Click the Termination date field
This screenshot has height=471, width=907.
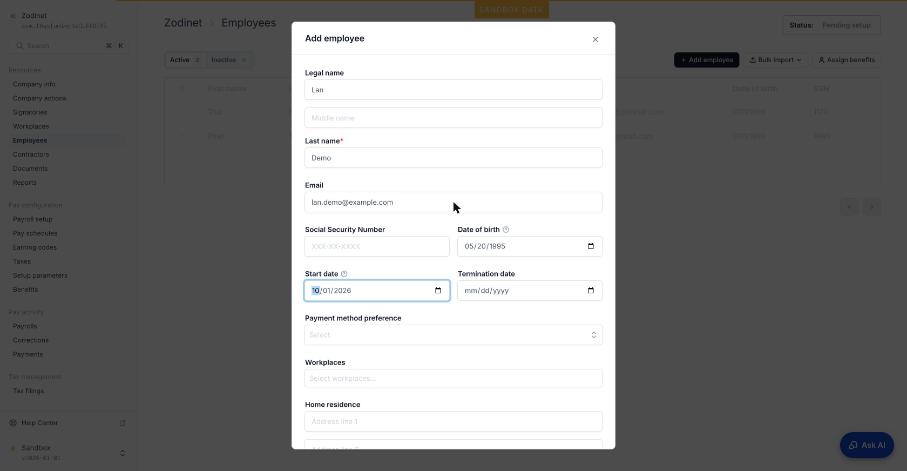click(530, 290)
